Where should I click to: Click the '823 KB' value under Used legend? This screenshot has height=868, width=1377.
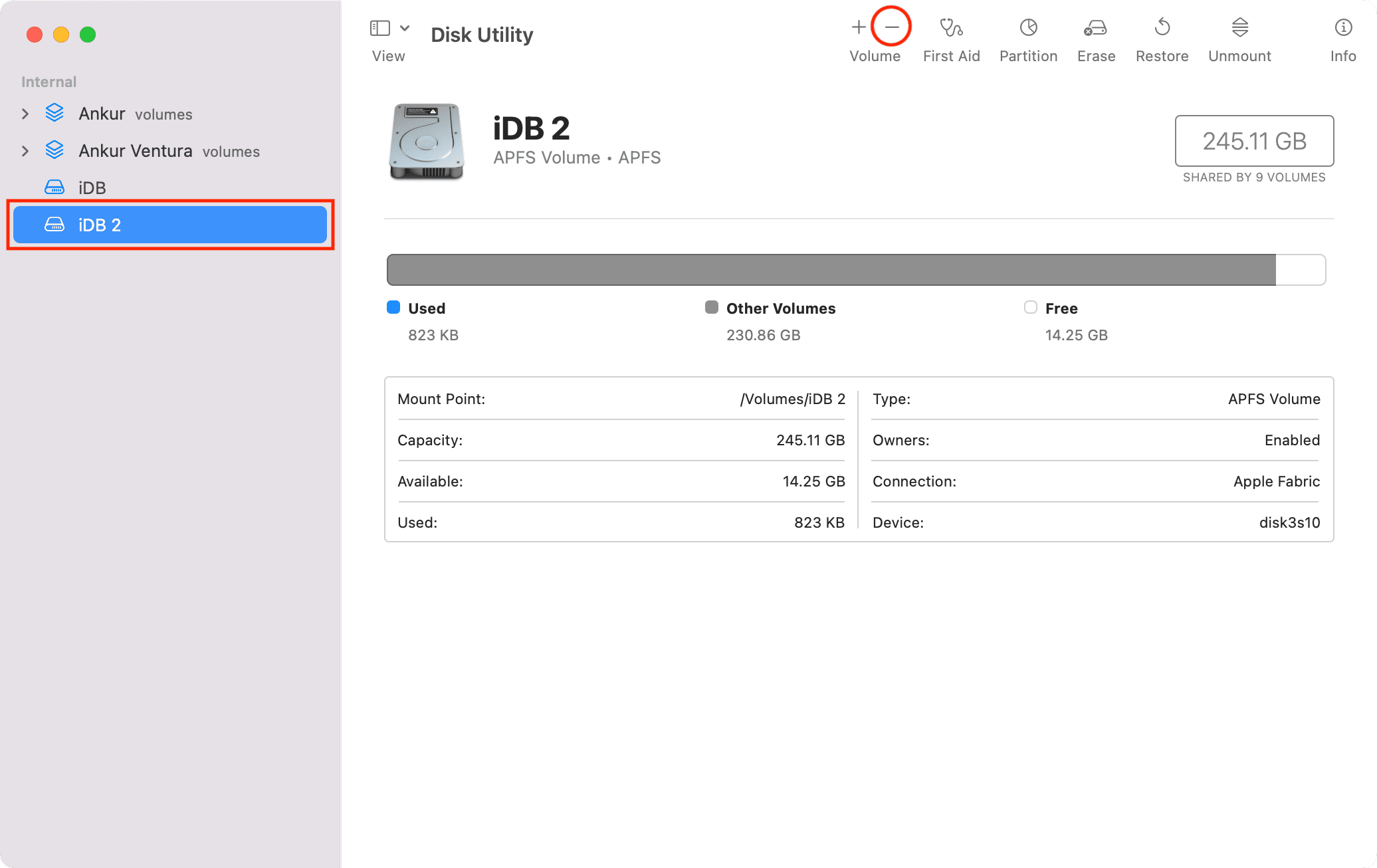tap(433, 335)
